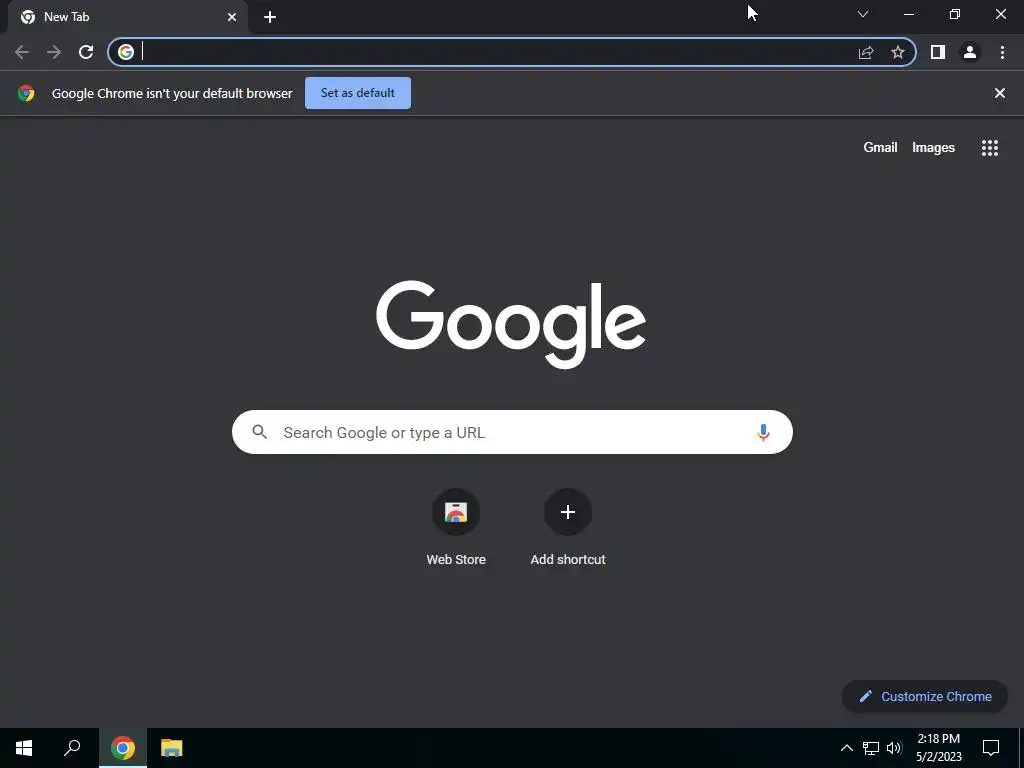Viewport: 1024px width, 768px height.
Task: Click the Search Google or type a URL box
Action: pyautogui.click(x=512, y=432)
